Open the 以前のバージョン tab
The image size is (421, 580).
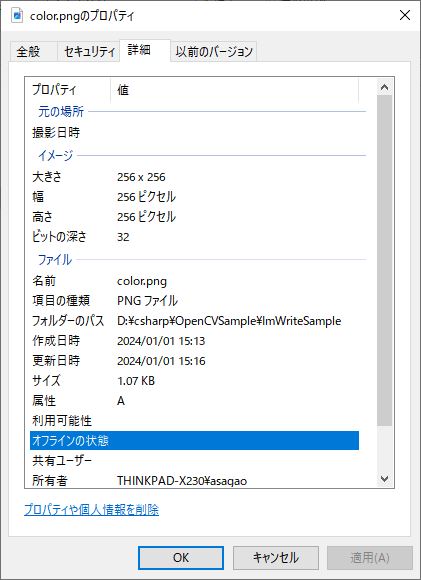pos(214,51)
